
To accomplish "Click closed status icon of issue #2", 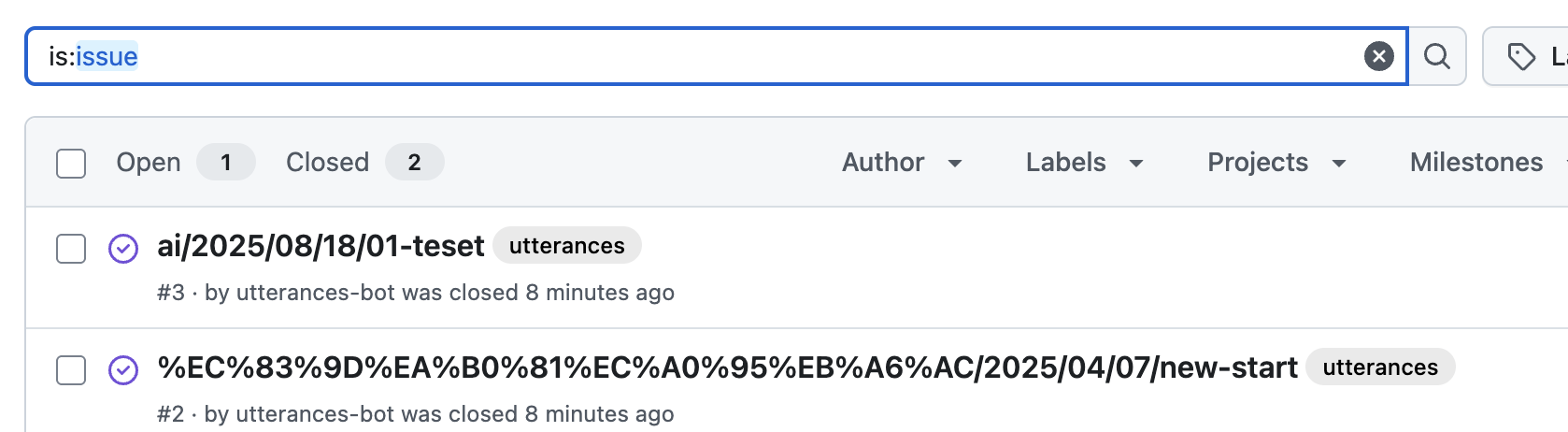I will (123, 370).
